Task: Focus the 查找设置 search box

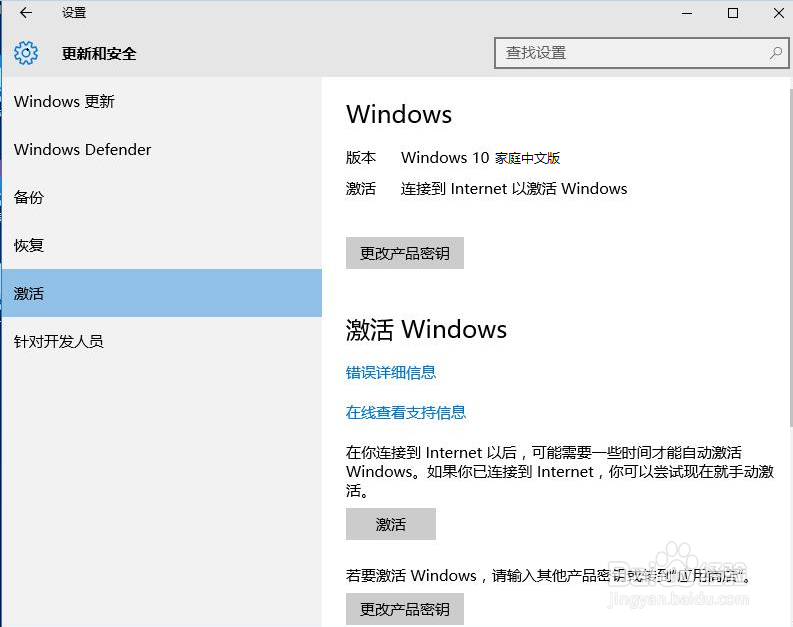Action: tap(641, 53)
